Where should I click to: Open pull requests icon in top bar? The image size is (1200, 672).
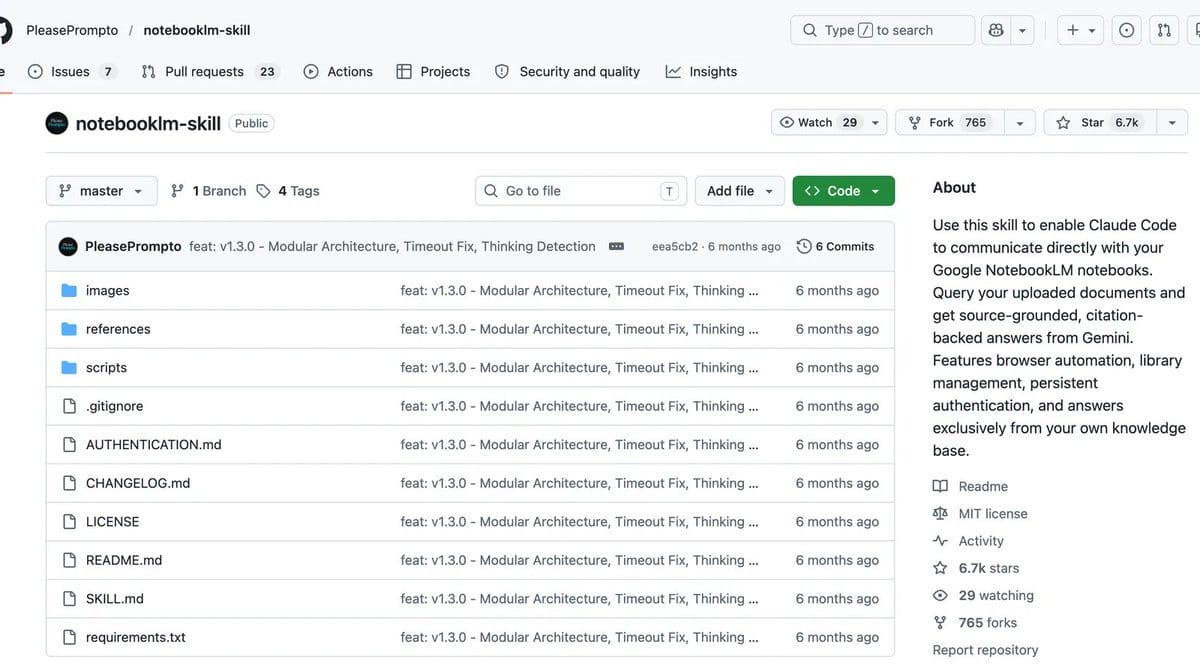click(1164, 30)
